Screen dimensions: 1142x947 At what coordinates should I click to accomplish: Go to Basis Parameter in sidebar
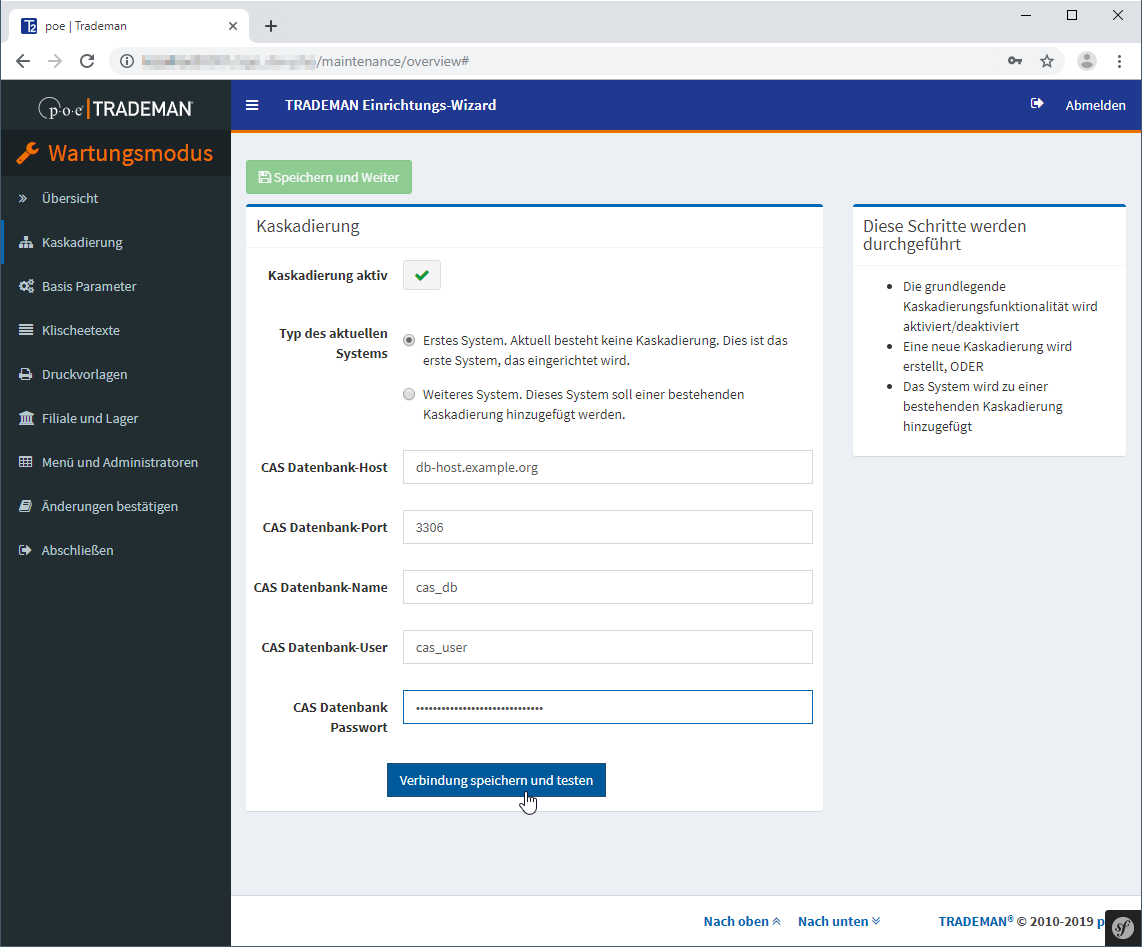coord(117,286)
